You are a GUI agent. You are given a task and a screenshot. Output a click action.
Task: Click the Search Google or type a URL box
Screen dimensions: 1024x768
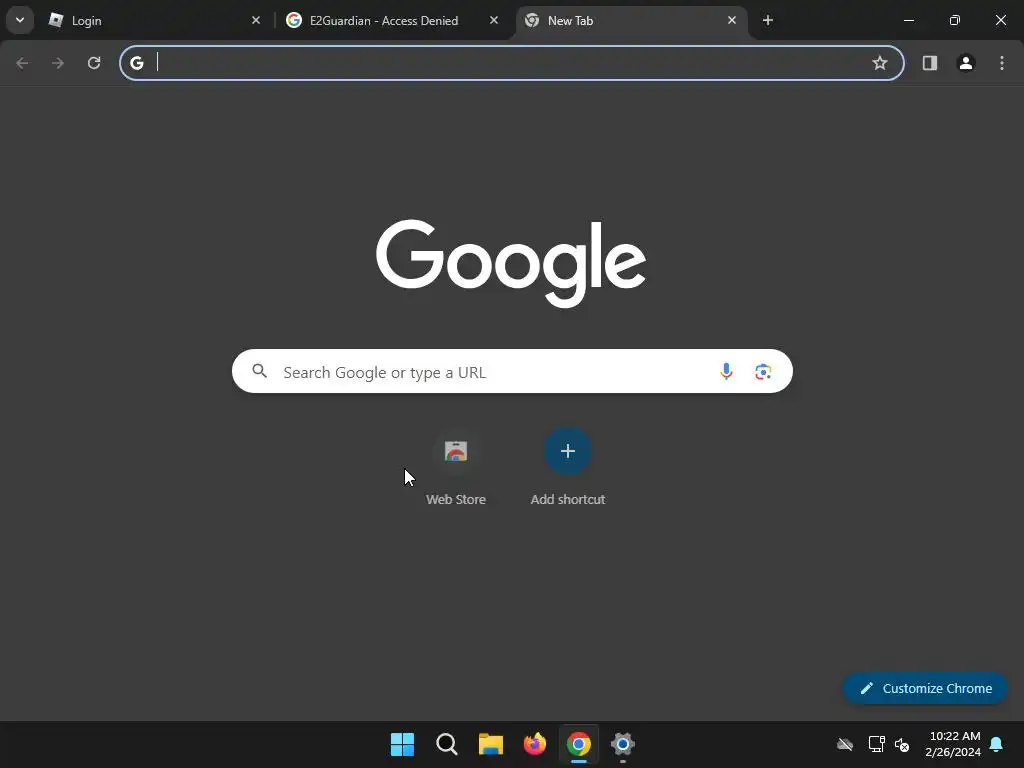[512, 372]
